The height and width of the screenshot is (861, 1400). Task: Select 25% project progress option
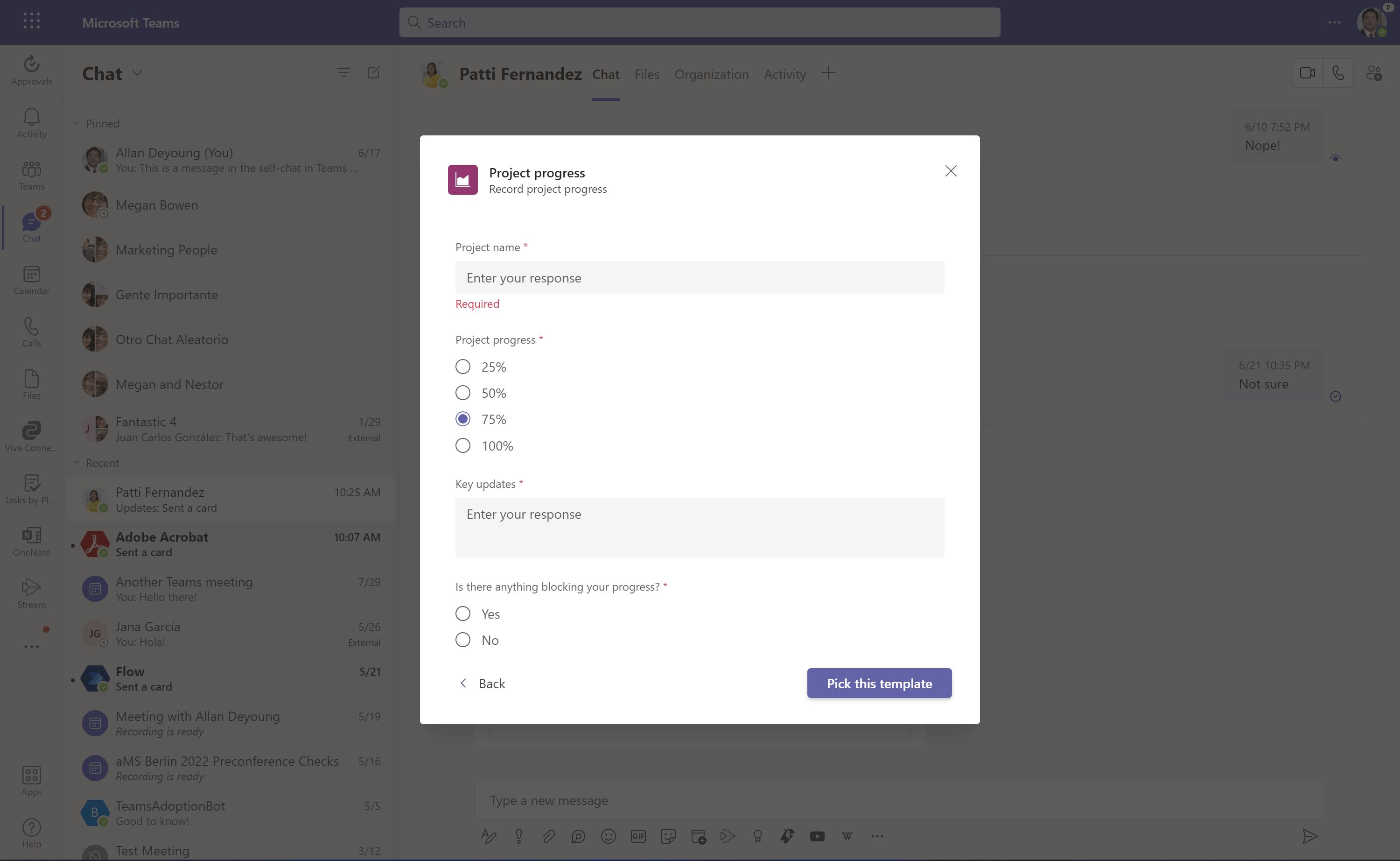coord(462,367)
